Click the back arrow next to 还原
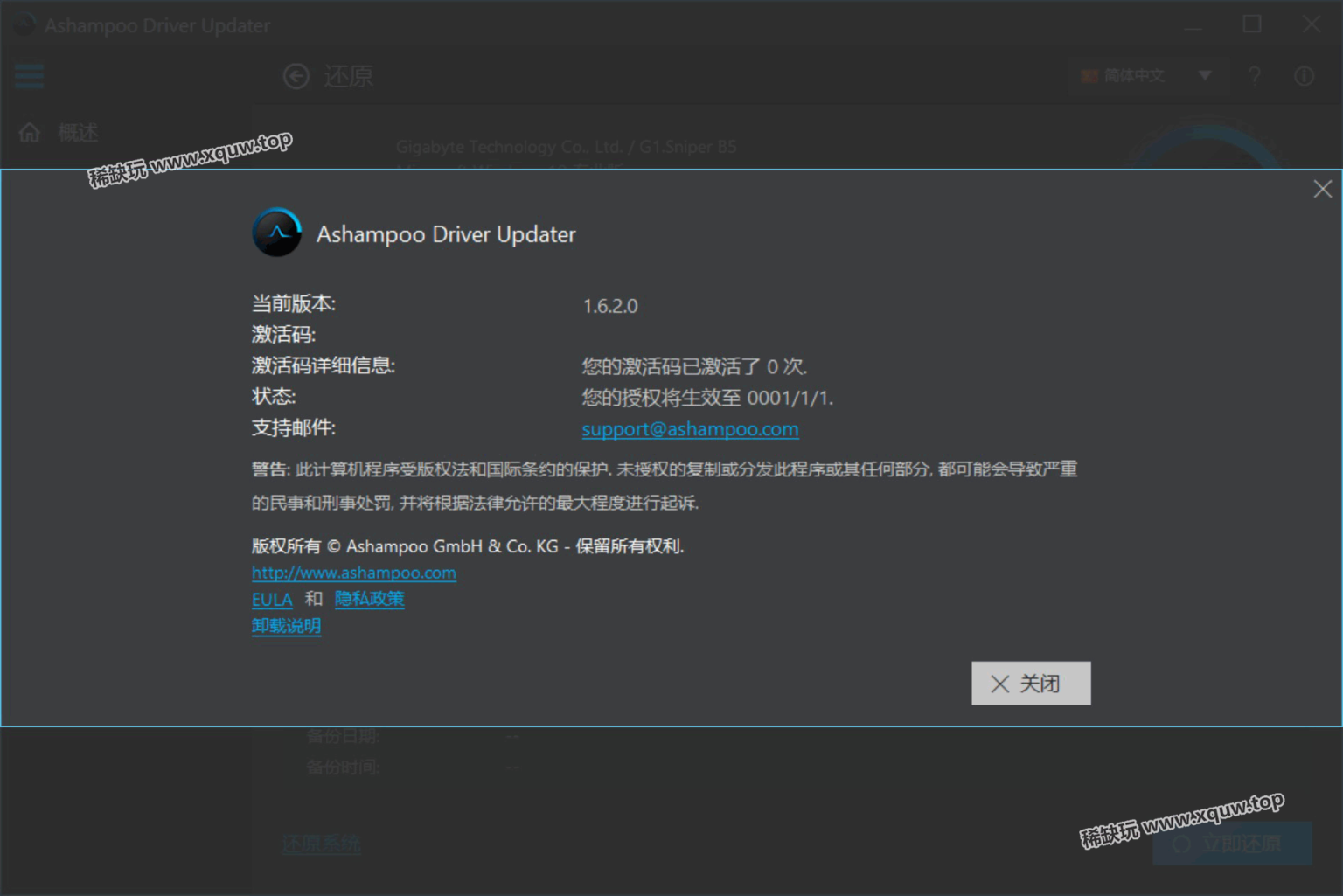Screen dimensions: 1343x896 point(296,77)
